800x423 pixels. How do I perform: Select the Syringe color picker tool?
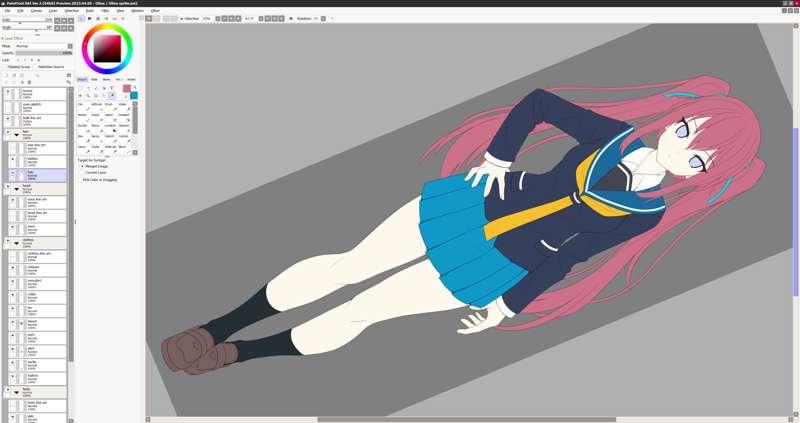point(112,95)
